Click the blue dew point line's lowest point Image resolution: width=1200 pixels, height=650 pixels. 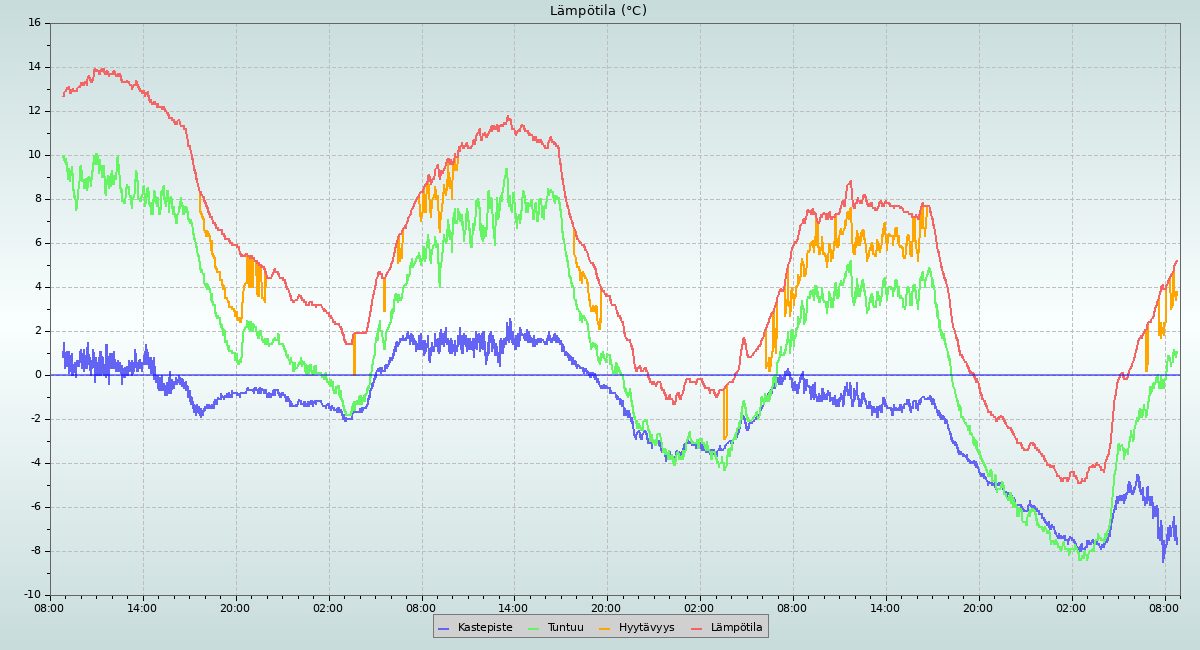[x=1163, y=561]
